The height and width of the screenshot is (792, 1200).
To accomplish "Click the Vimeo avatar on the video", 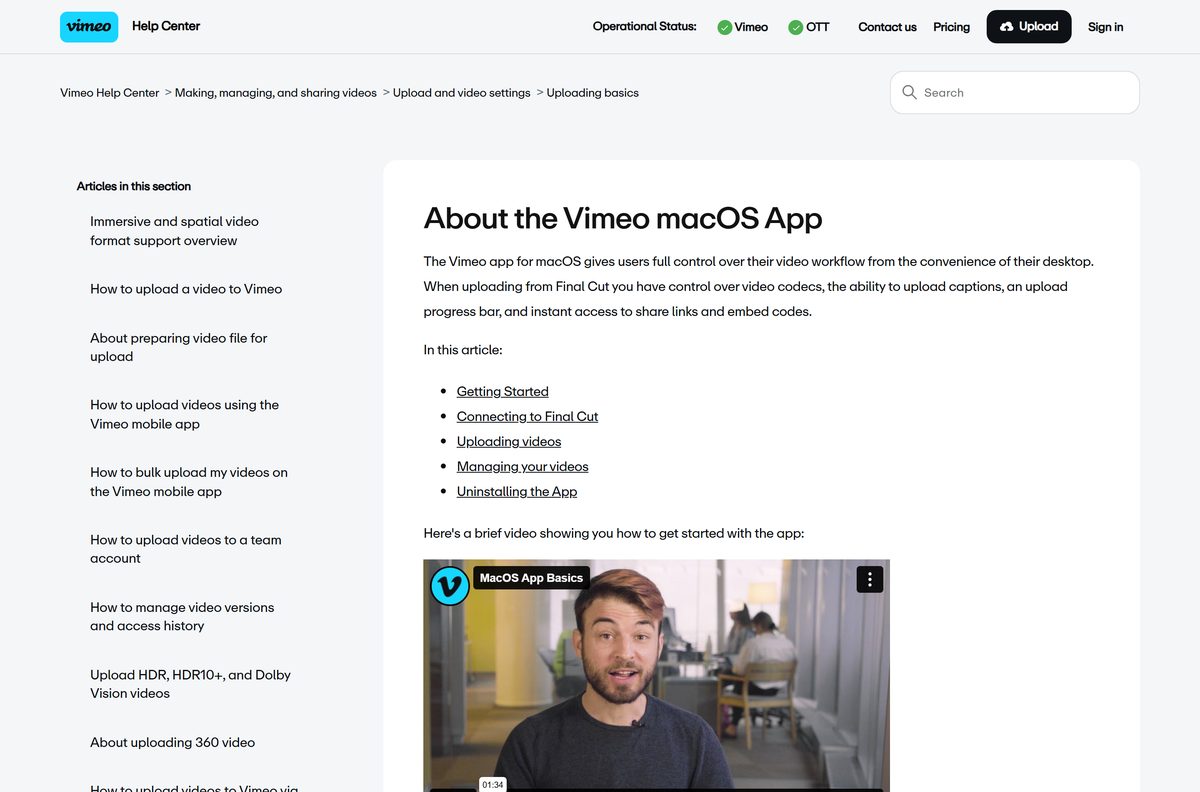I will coord(450,585).
